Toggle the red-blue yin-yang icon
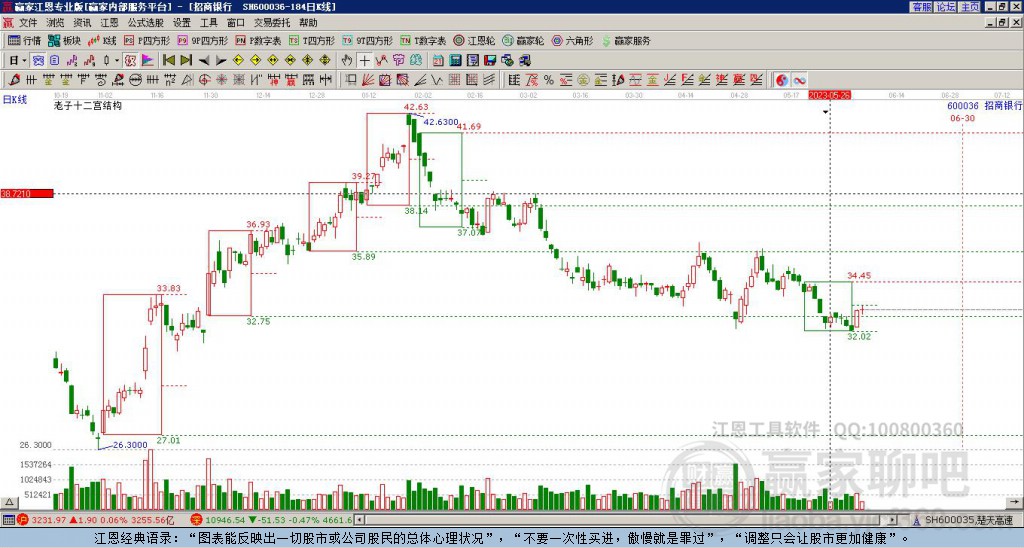Viewport: 1024px width, 548px height. pyautogui.click(x=781, y=80)
